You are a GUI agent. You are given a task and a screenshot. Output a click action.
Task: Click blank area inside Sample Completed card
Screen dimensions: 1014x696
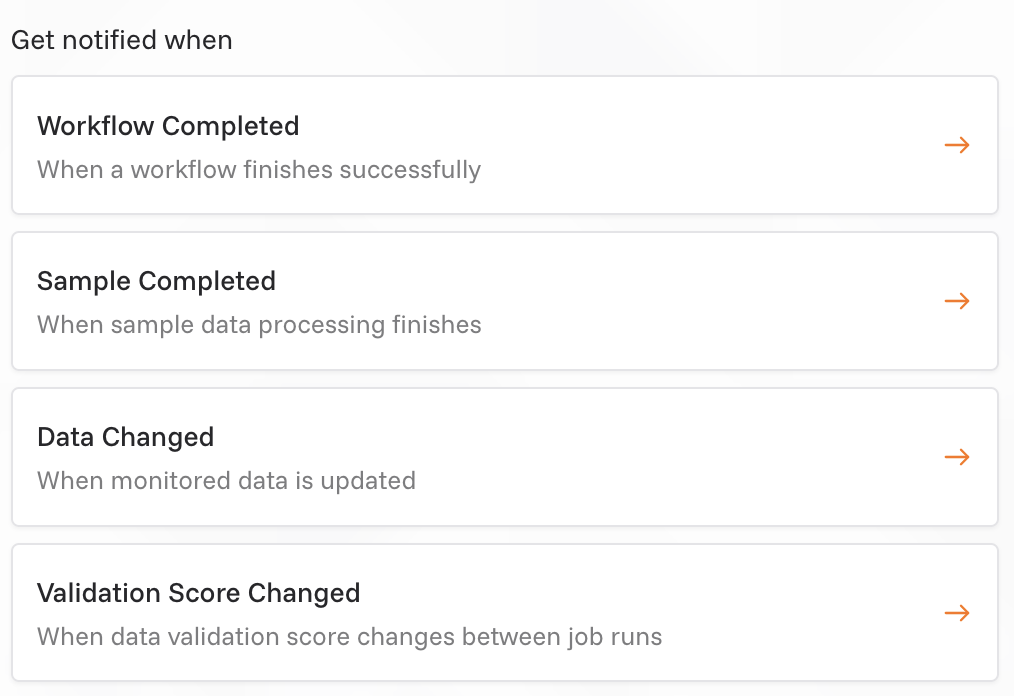coord(700,301)
